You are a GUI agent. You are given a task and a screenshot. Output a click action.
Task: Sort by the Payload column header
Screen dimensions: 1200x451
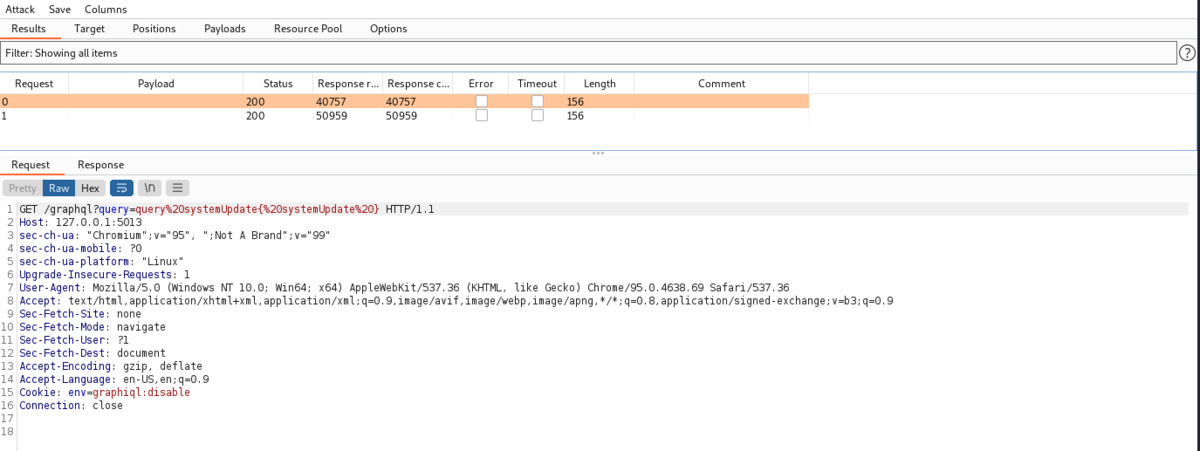coord(156,84)
